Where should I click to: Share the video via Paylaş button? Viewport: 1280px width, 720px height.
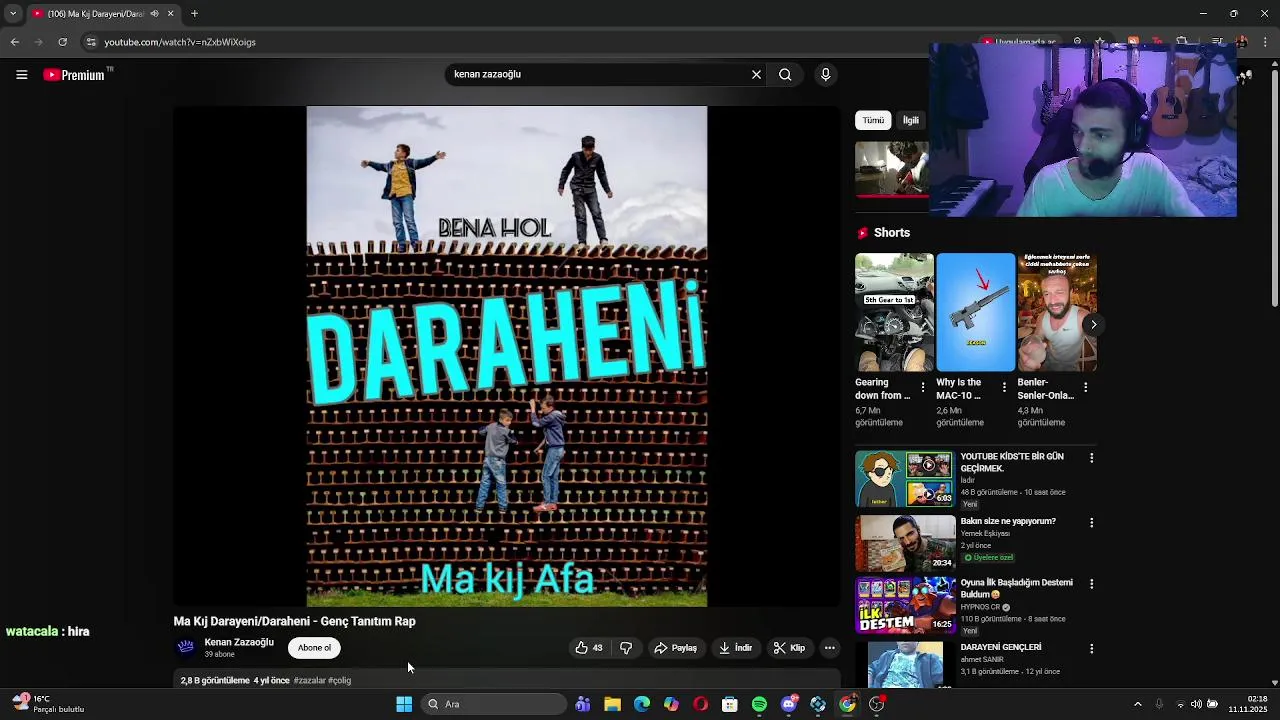click(x=675, y=648)
